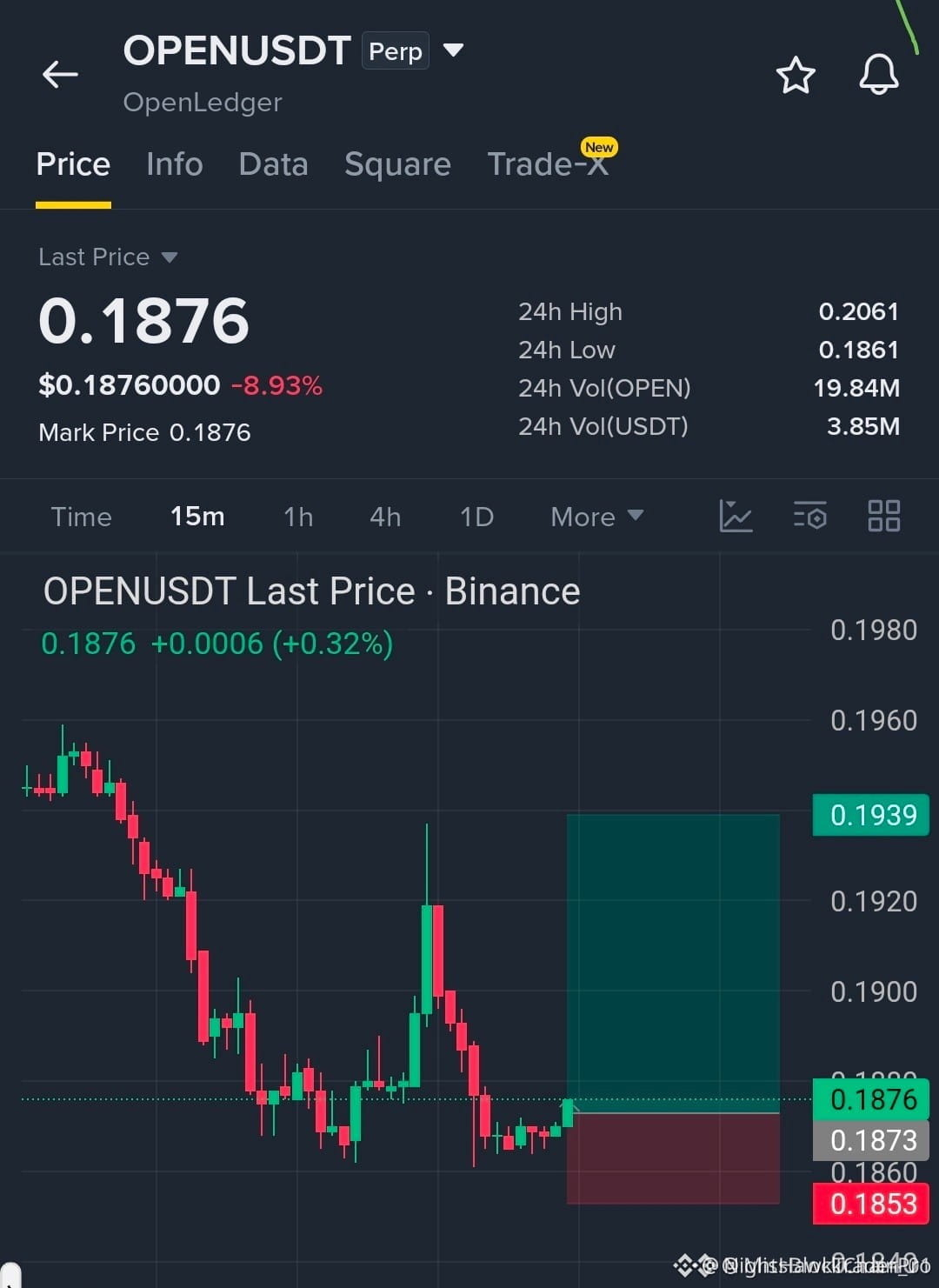939x1288 pixels.
Task: Tap the 24h High value 0.2061
Action: click(858, 311)
